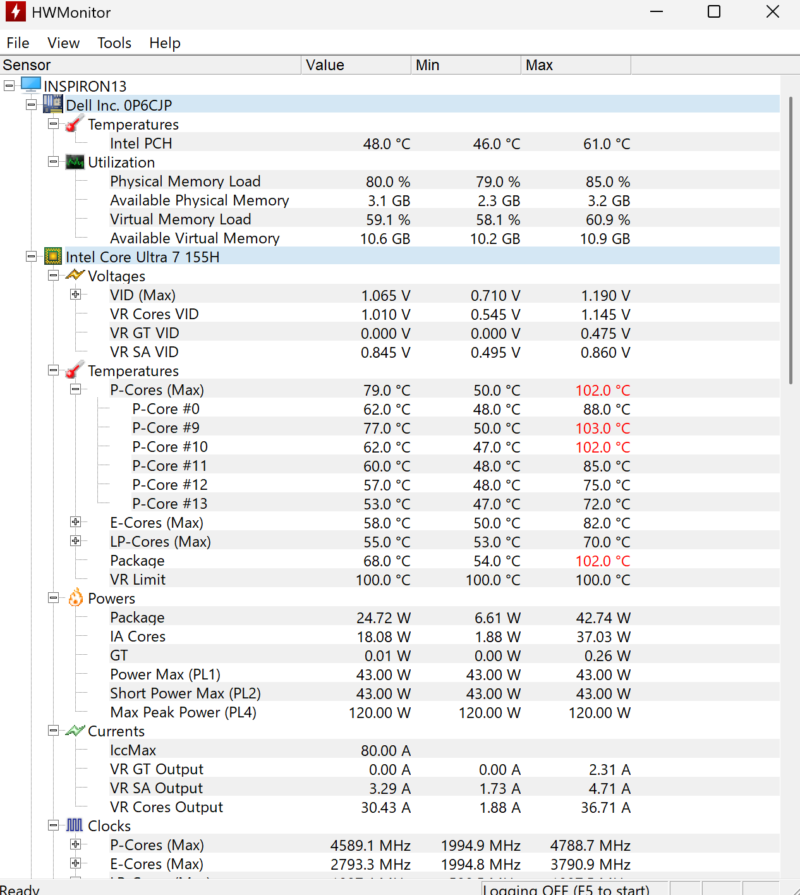
Task: Open the Tools menu
Action: (x=114, y=43)
